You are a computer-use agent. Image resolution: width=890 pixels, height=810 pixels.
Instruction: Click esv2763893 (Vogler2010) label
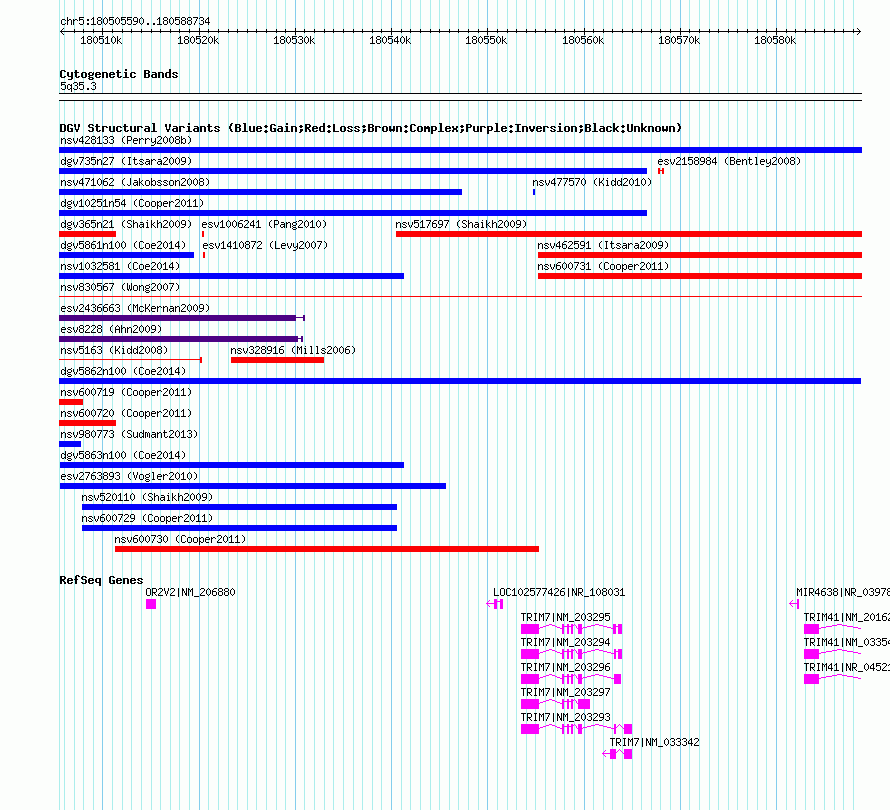(129, 476)
